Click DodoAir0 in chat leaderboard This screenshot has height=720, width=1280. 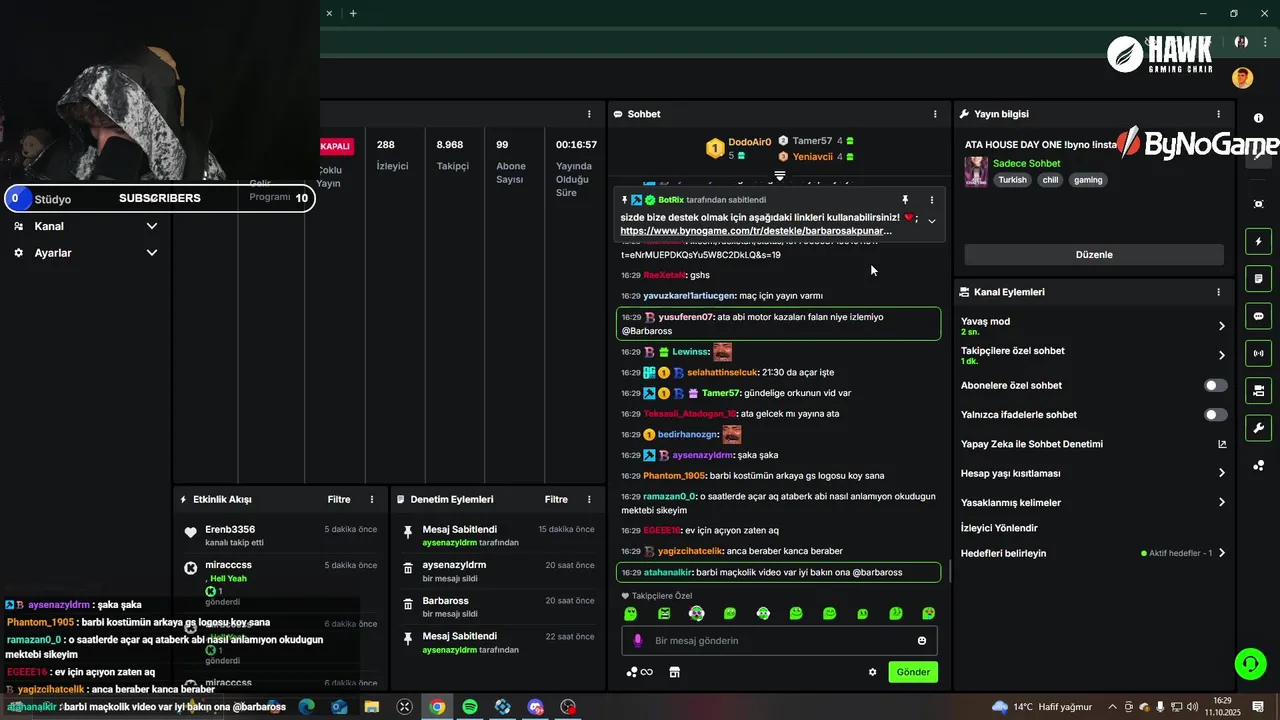[749, 142]
